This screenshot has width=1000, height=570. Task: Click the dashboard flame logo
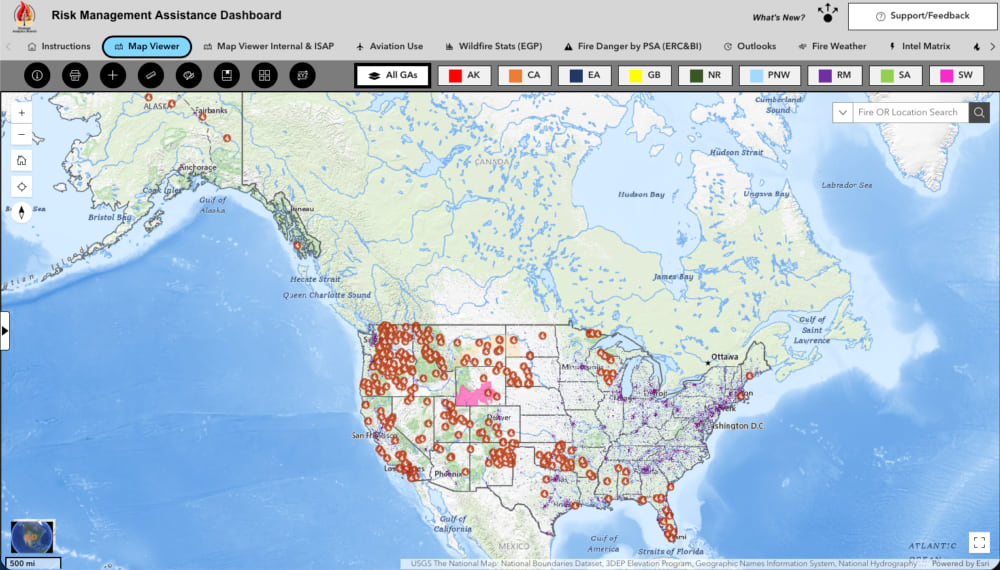(x=24, y=16)
